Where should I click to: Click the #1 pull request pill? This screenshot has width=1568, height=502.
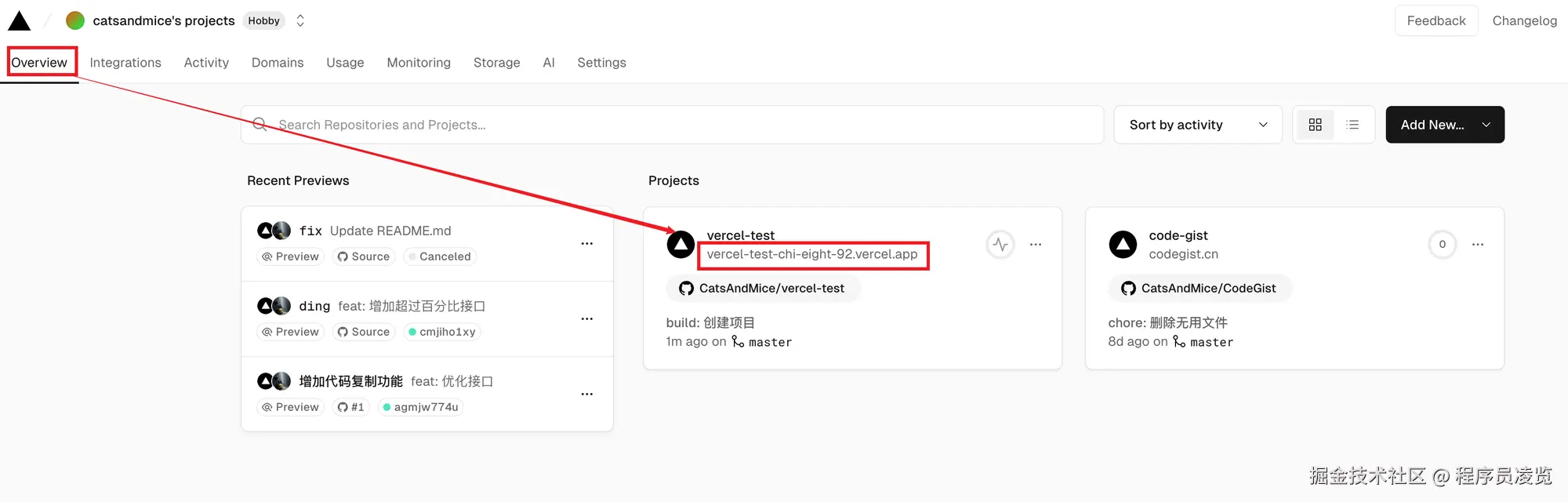(350, 407)
